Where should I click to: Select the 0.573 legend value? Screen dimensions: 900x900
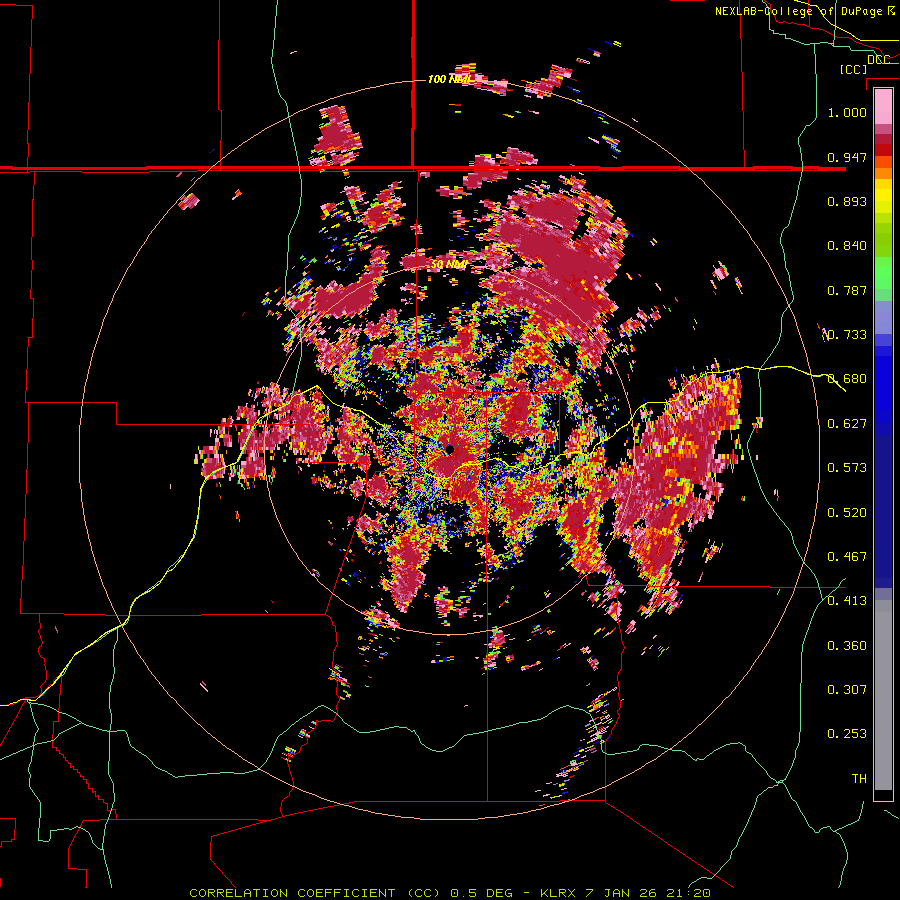(847, 468)
